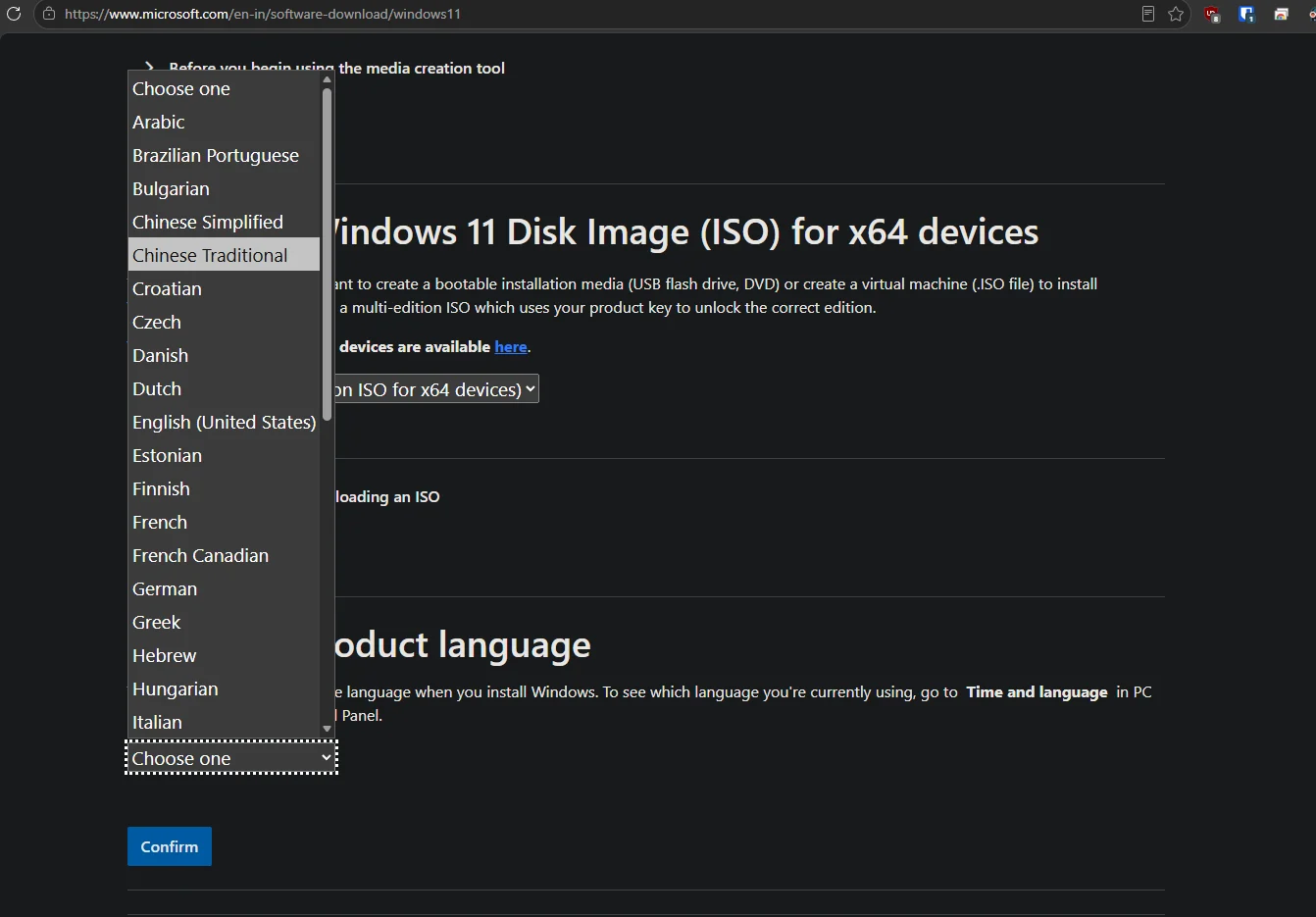Image resolution: width=1316 pixels, height=917 pixels.
Task: Choose English (United States) option
Action: point(224,422)
